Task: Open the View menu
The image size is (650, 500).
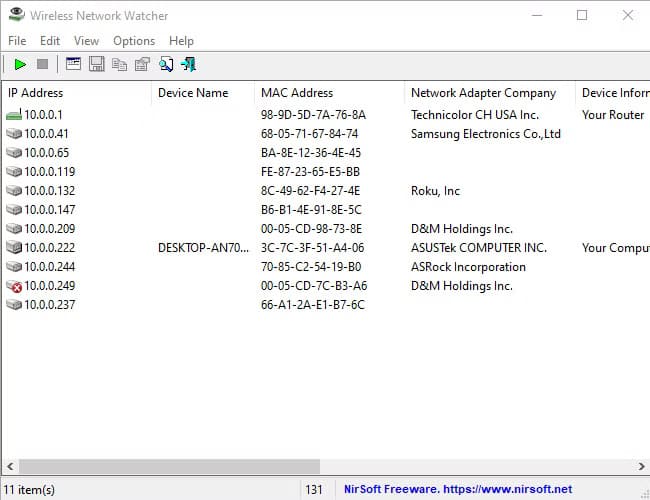Action: pos(86,41)
